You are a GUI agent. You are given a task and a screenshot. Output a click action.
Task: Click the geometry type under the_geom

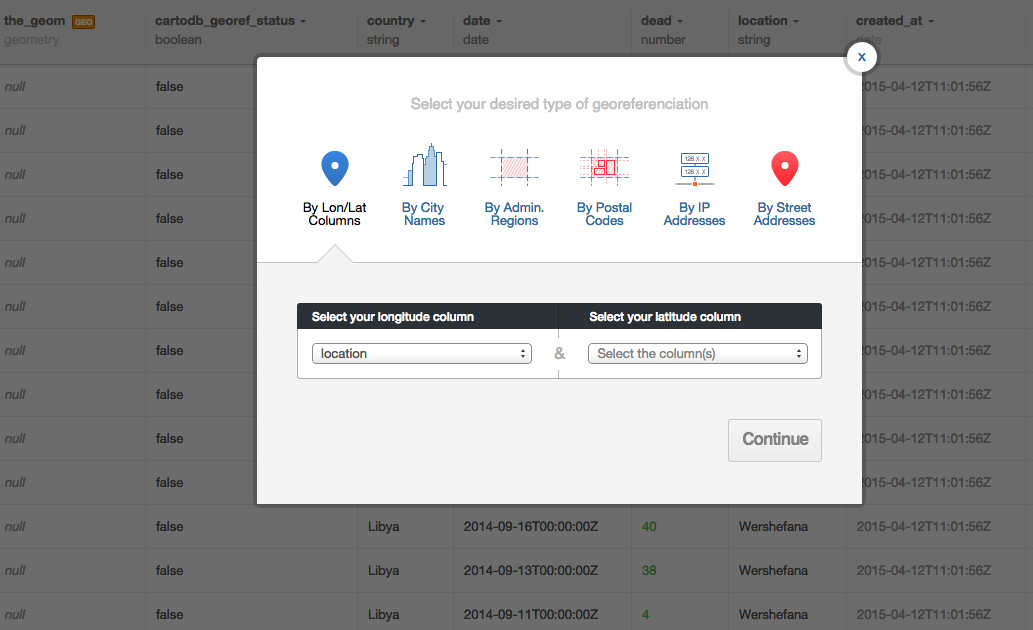32,40
